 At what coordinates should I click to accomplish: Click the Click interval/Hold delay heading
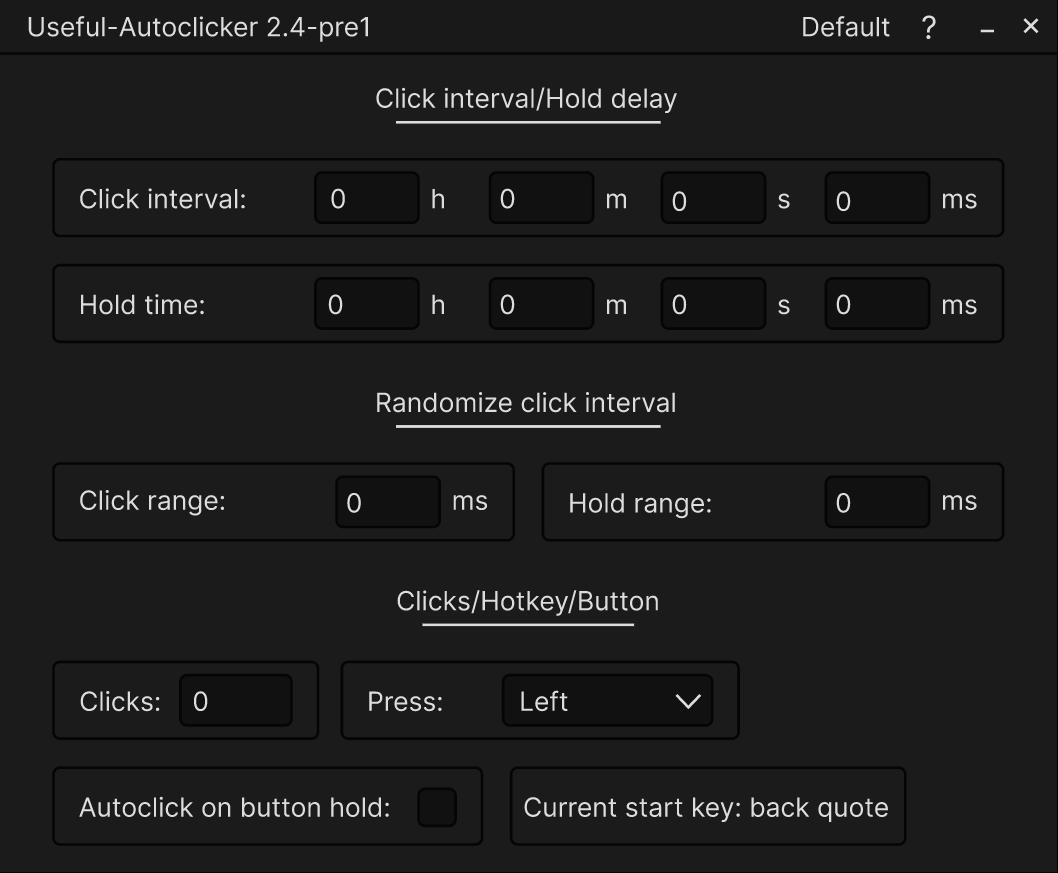tap(526, 98)
